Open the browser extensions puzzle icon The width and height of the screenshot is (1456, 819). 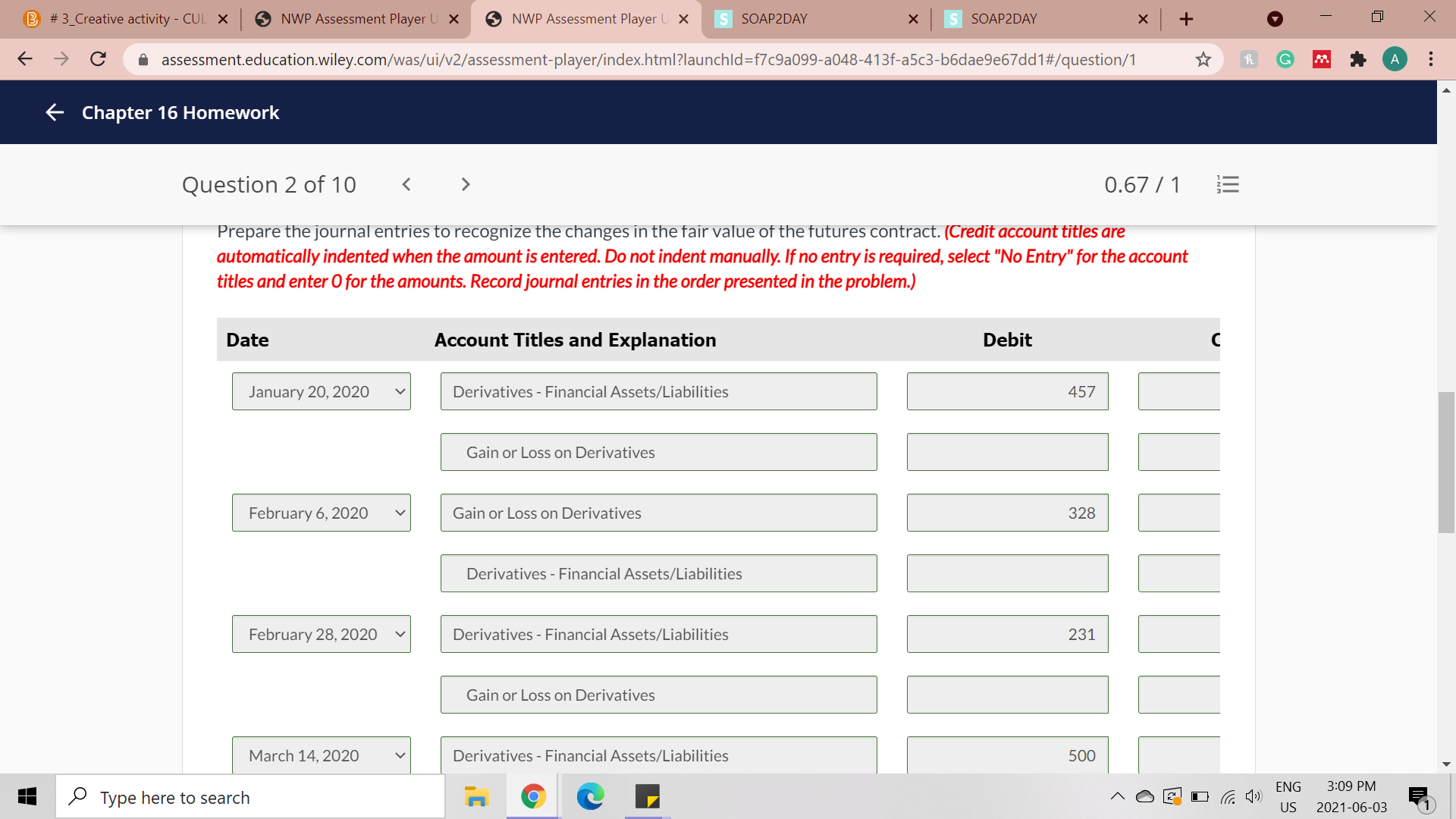pos(1358,59)
